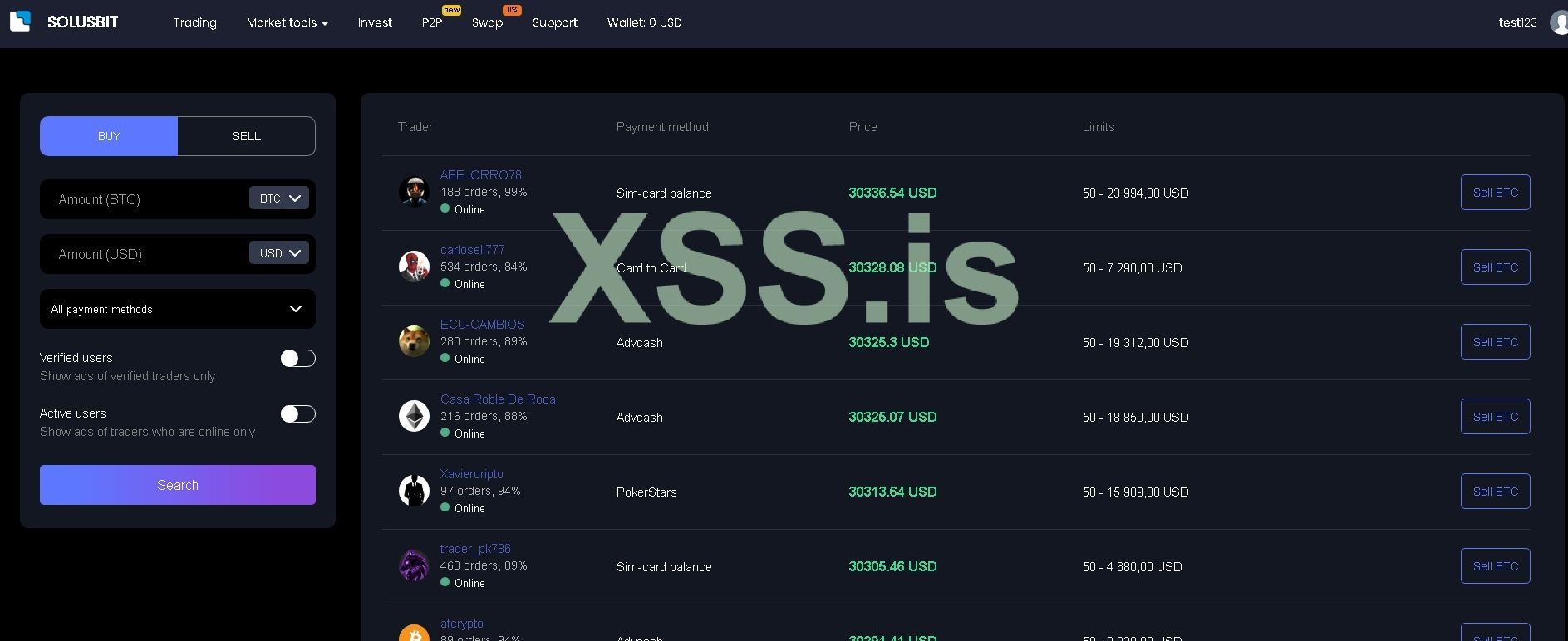Focus the Amount (BTC) input field
The width and height of the screenshot is (1568, 641).
145,199
